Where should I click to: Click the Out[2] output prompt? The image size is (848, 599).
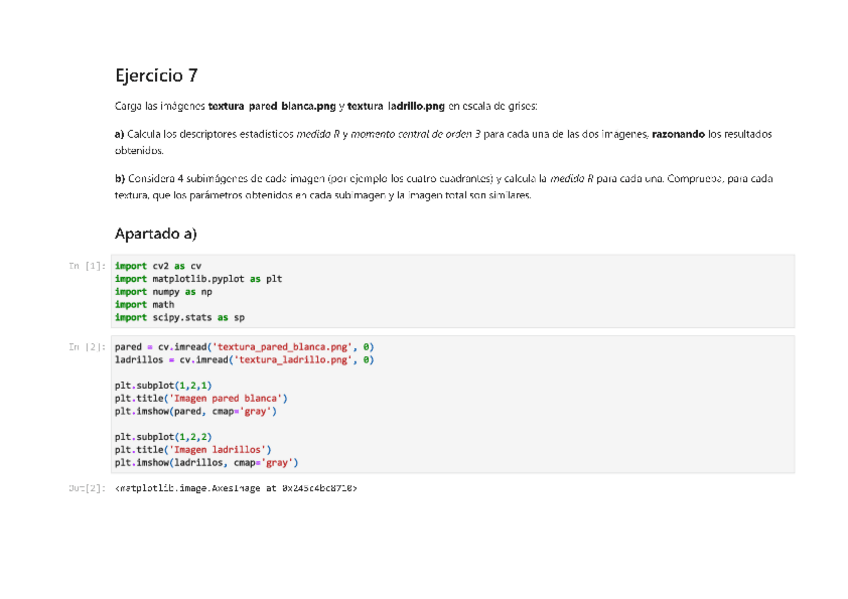tap(87, 488)
